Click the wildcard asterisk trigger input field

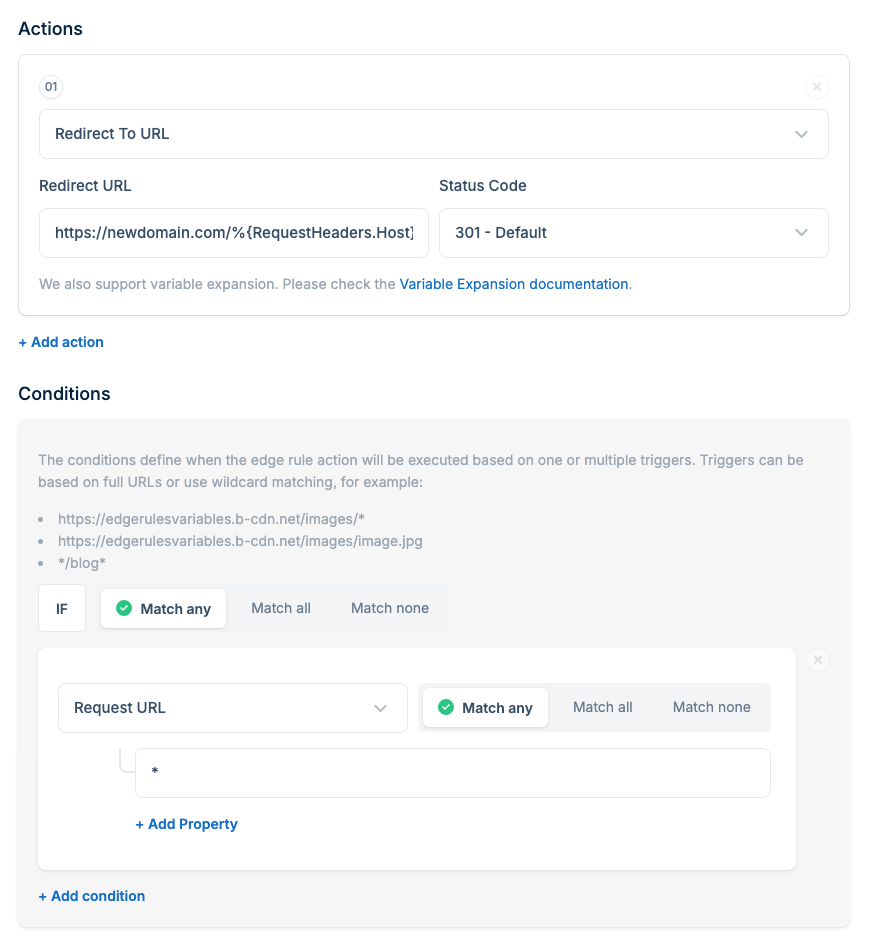point(452,772)
